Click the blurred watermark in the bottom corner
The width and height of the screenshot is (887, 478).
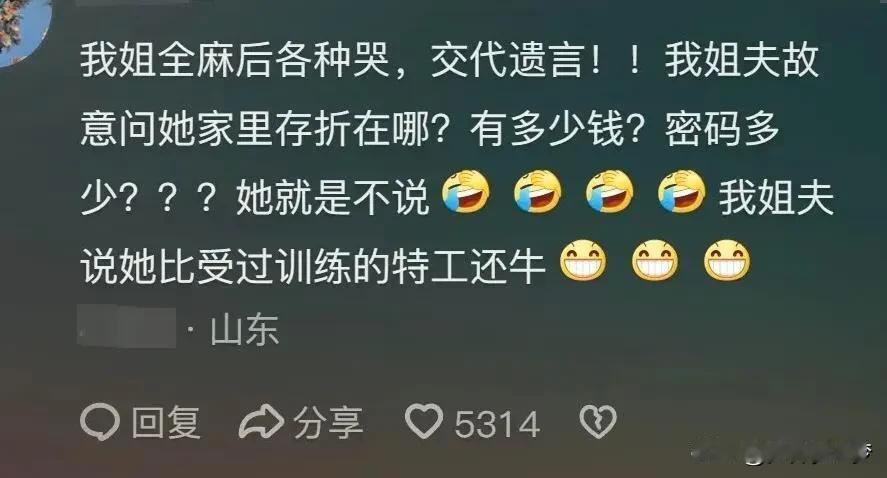click(781, 453)
